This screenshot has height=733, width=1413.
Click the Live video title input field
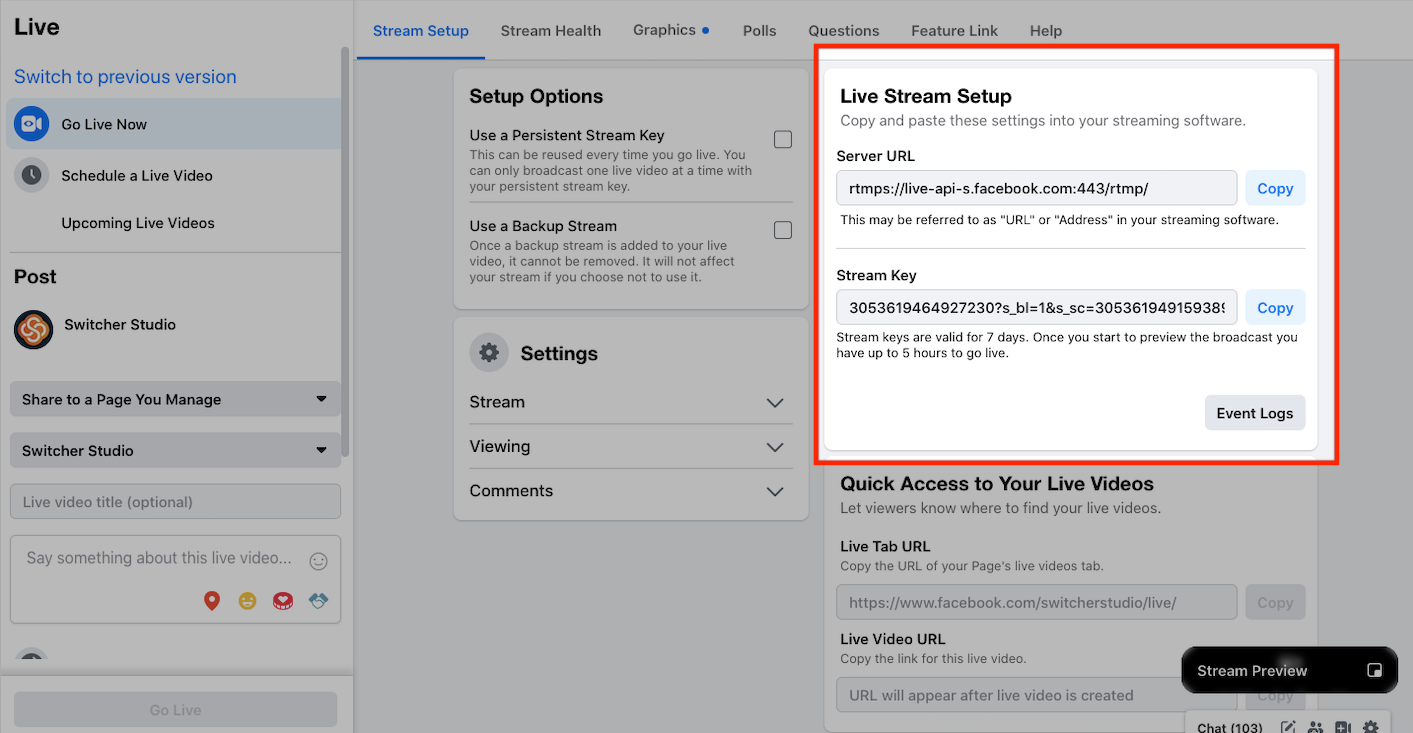(x=175, y=502)
